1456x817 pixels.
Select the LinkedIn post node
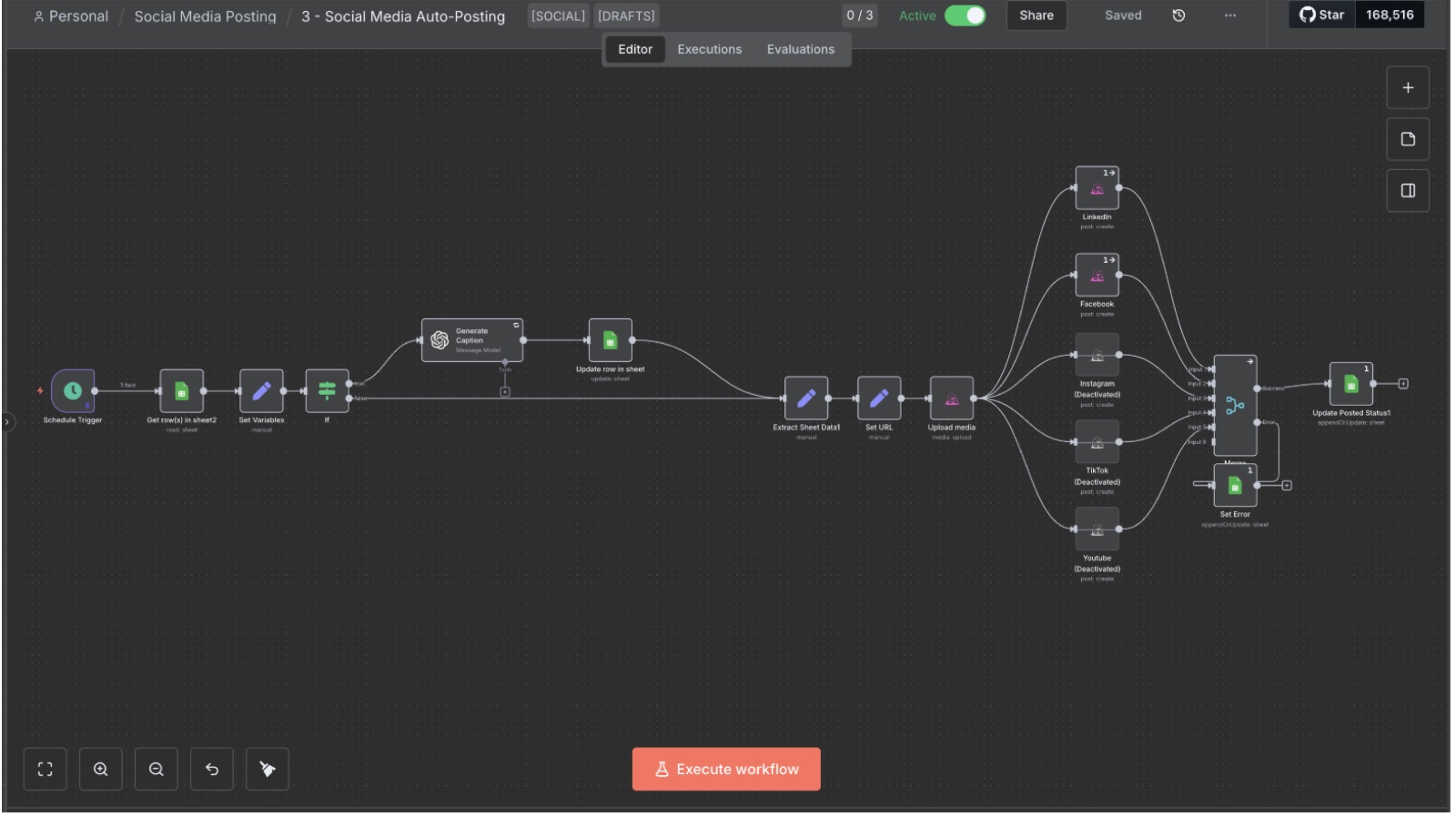[x=1097, y=188]
